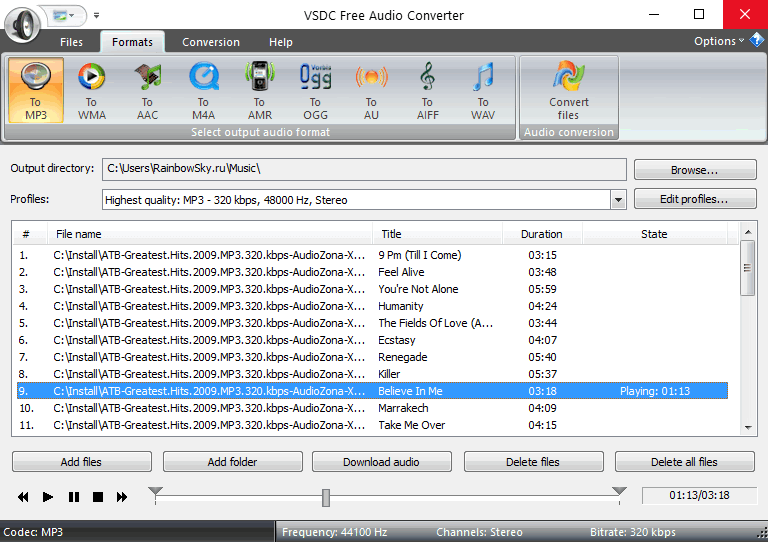768x542 pixels.
Task: Click the Play button
Action: [48, 497]
